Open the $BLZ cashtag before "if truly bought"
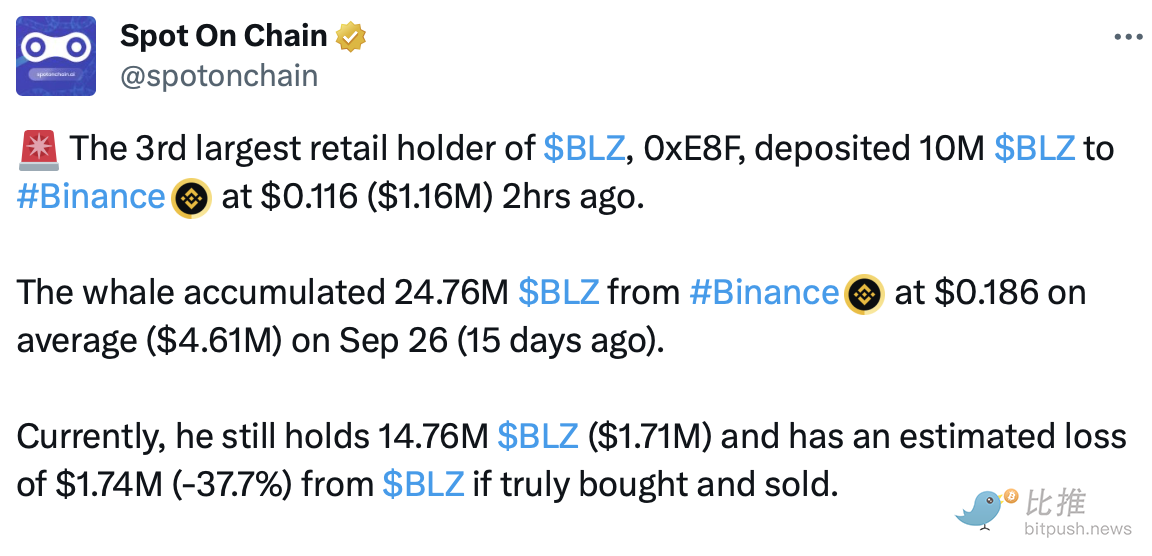The width and height of the screenshot is (1152, 556). pyautogui.click(x=423, y=485)
